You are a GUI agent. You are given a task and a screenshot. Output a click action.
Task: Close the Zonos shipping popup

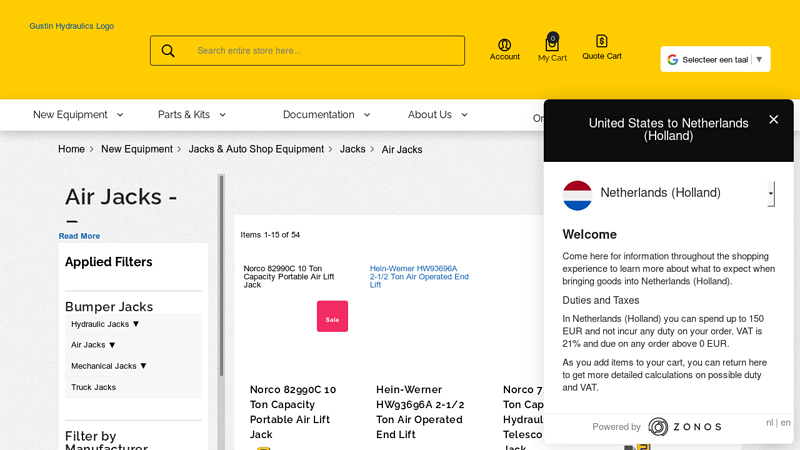tap(773, 120)
